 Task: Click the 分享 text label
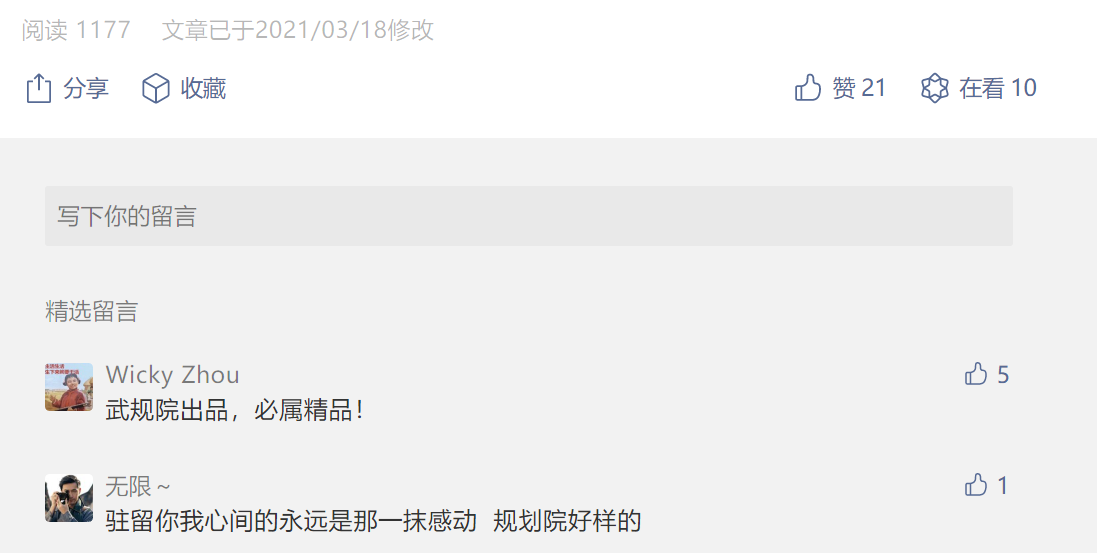click(86, 88)
